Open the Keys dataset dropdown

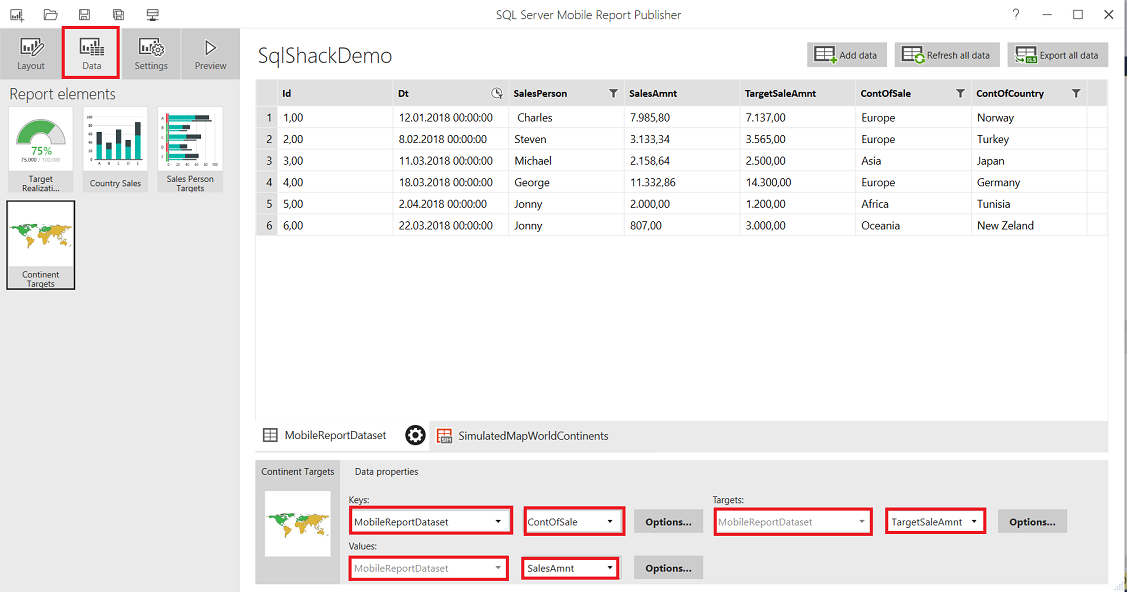(431, 521)
